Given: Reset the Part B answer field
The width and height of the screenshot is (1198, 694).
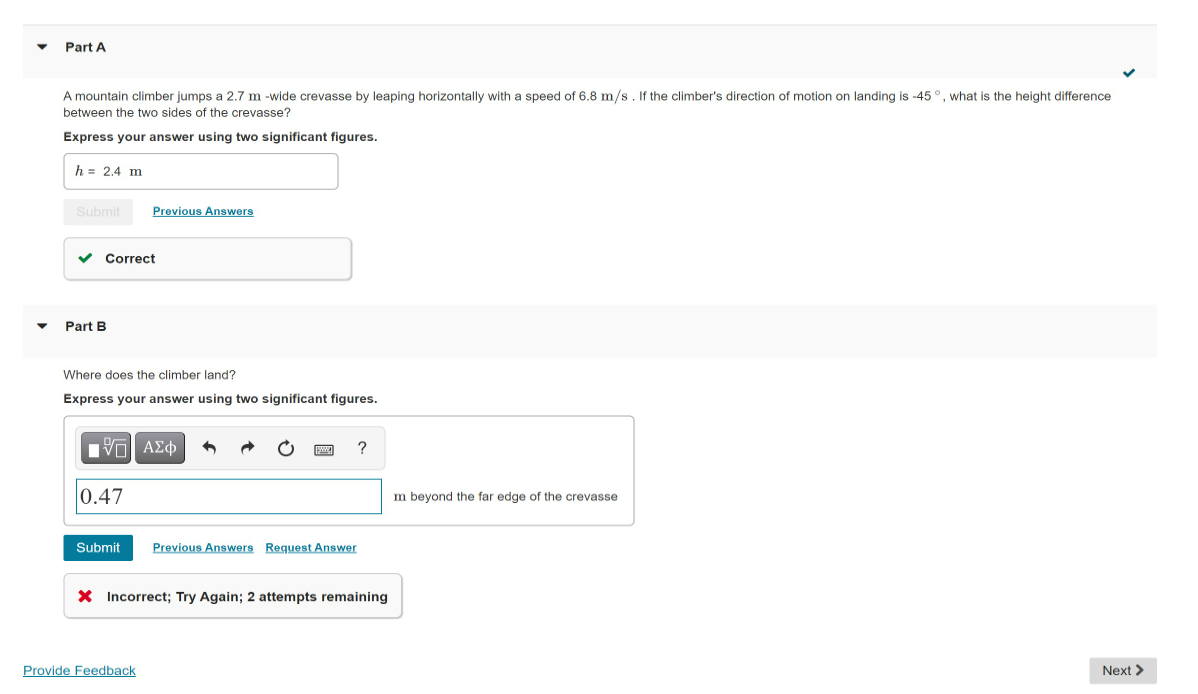Looking at the screenshot, I should (286, 448).
